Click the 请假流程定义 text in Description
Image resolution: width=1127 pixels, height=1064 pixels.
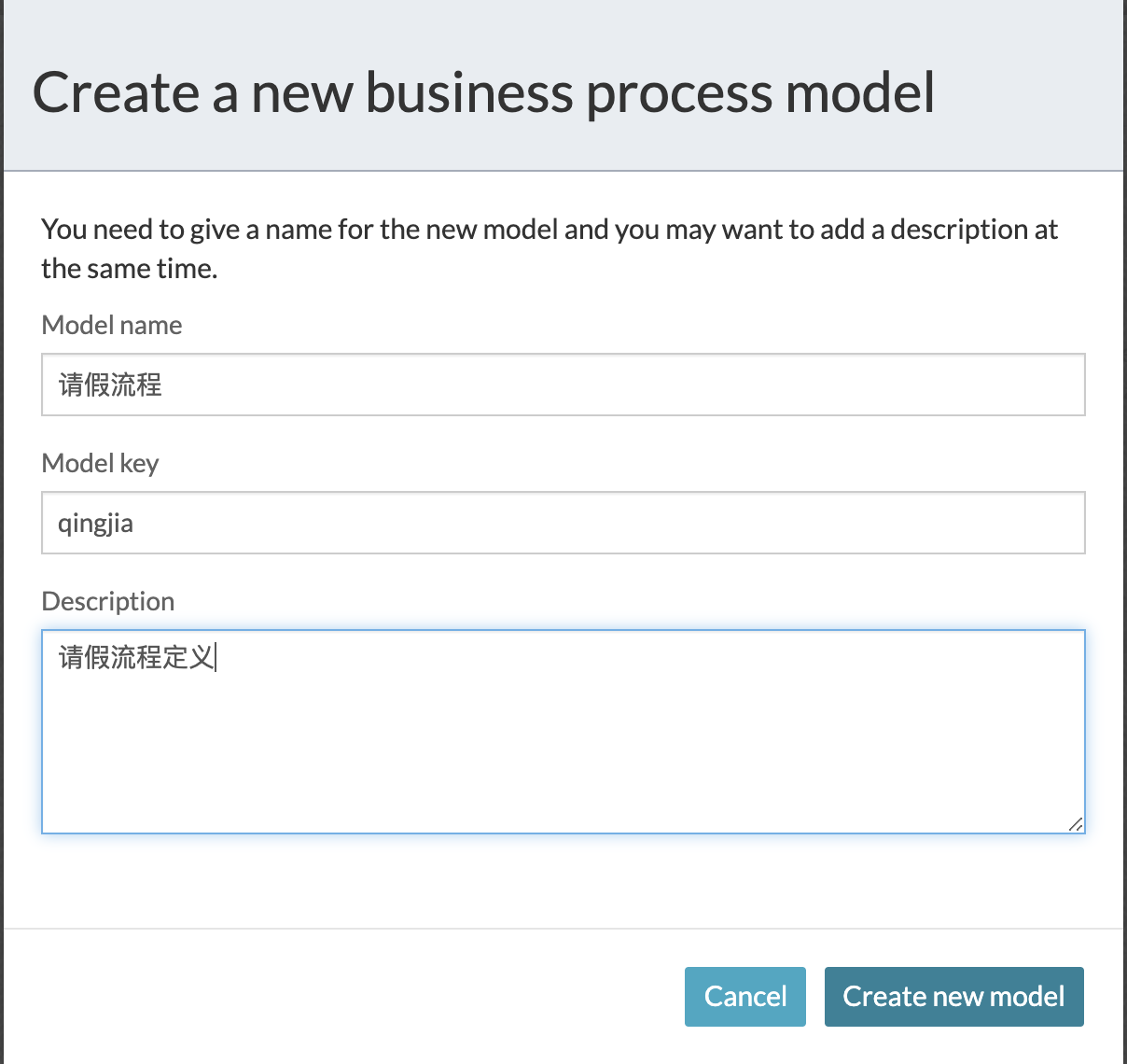136,658
